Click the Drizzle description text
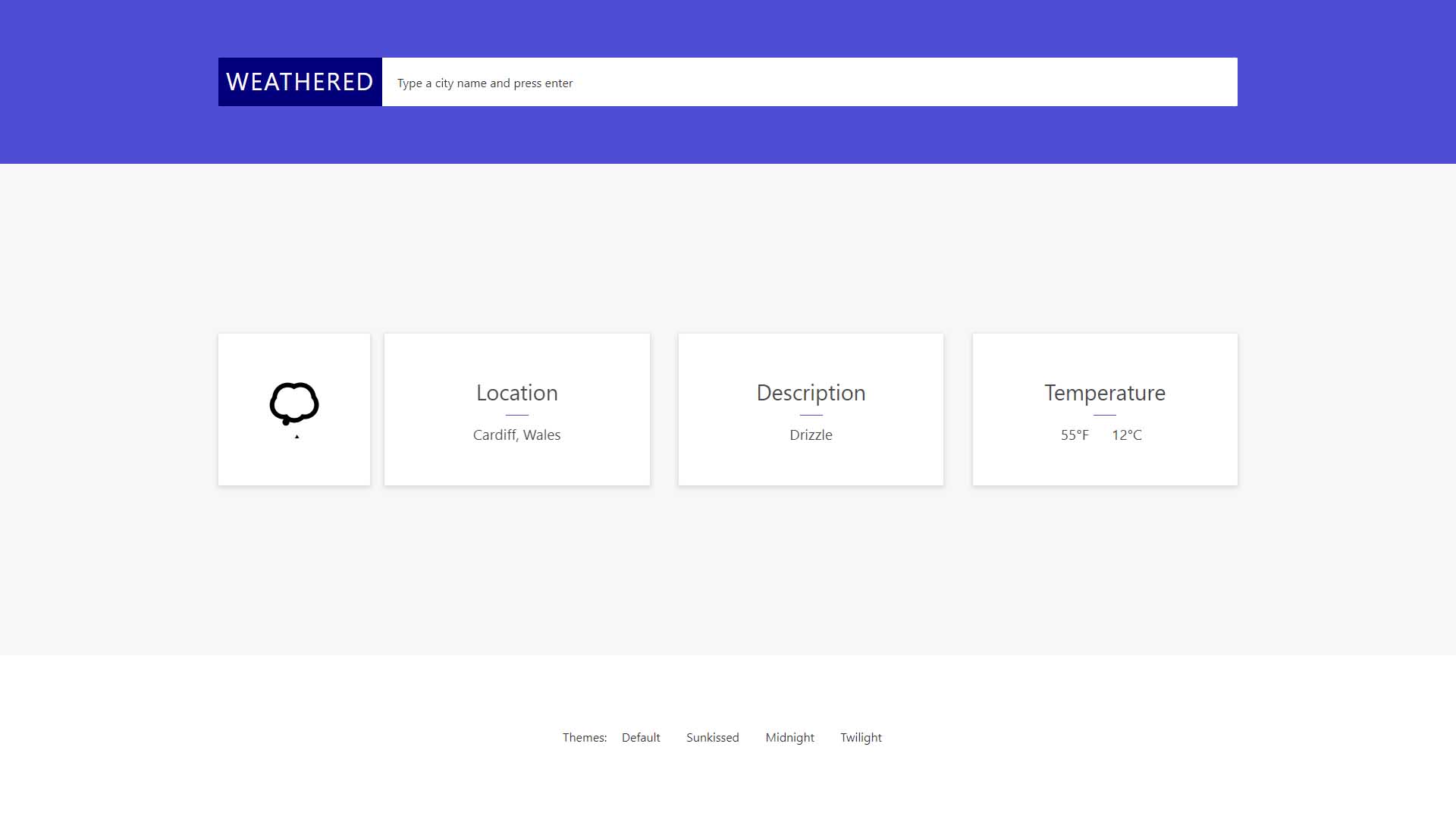1456x819 pixels. [811, 435]
